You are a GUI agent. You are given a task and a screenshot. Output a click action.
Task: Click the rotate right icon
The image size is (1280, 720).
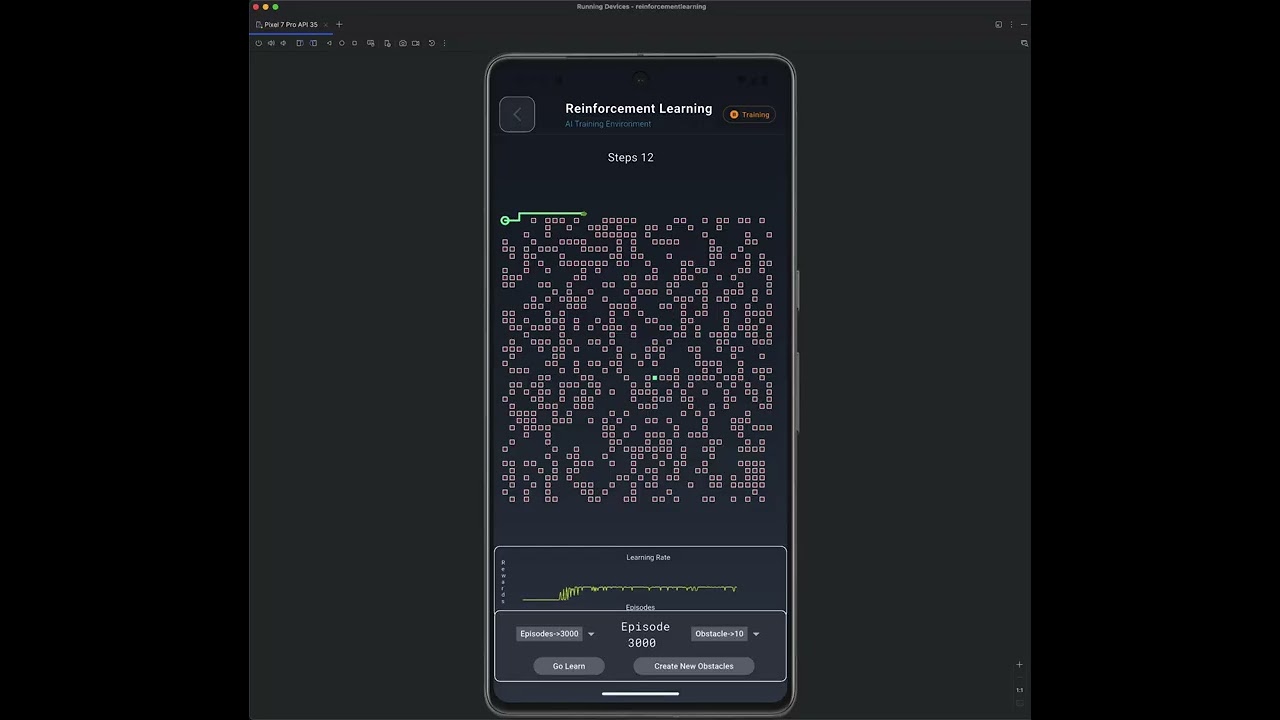click(313, 43)
